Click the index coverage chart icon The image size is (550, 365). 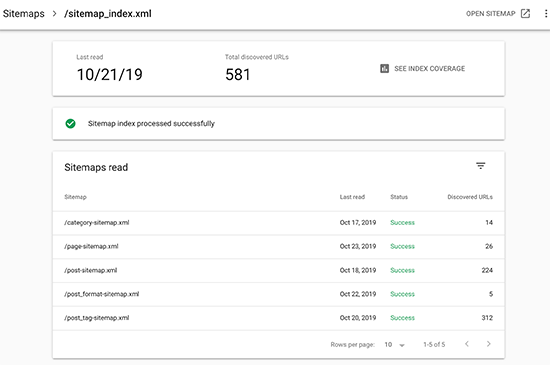coord(384,68)
